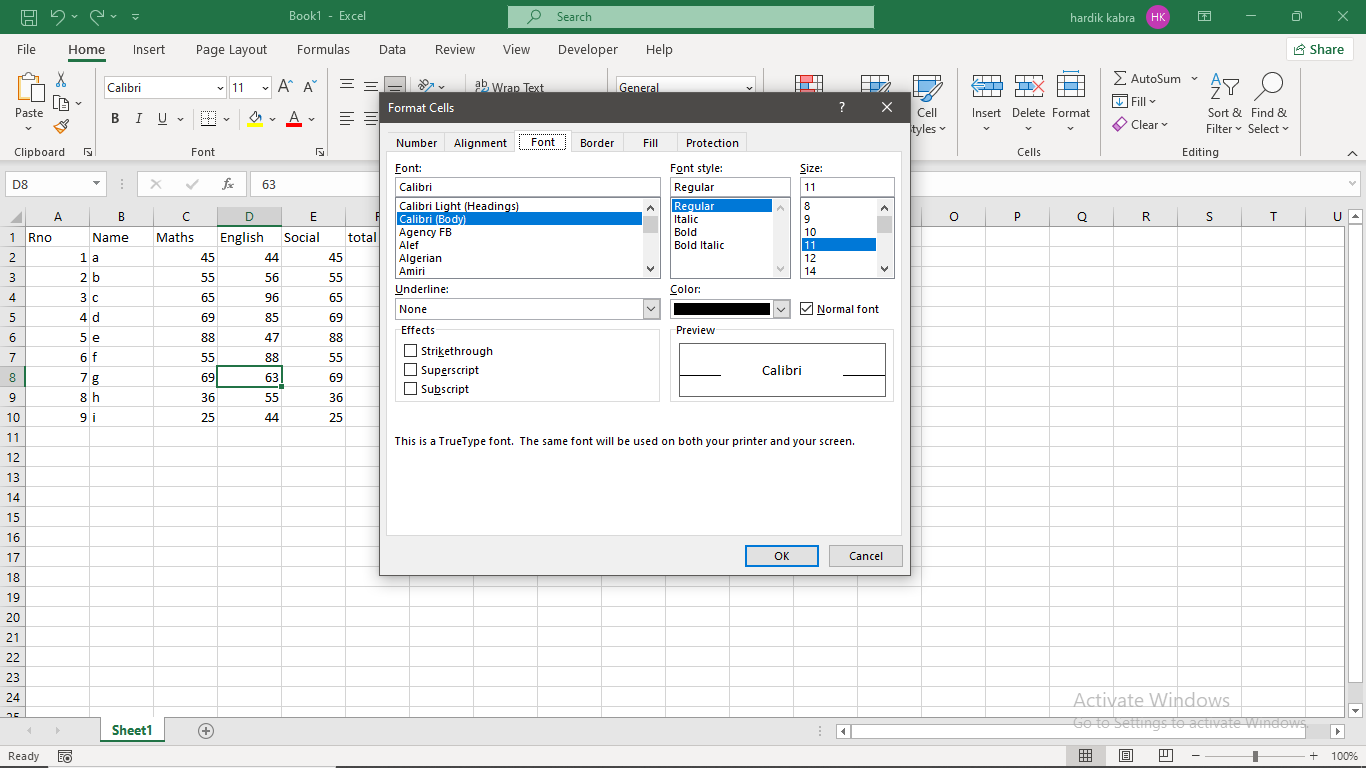Enable the Strikethrough checkbox
Image resolution: width=1366 pixels, height=768 pixels.
(411, 351)
